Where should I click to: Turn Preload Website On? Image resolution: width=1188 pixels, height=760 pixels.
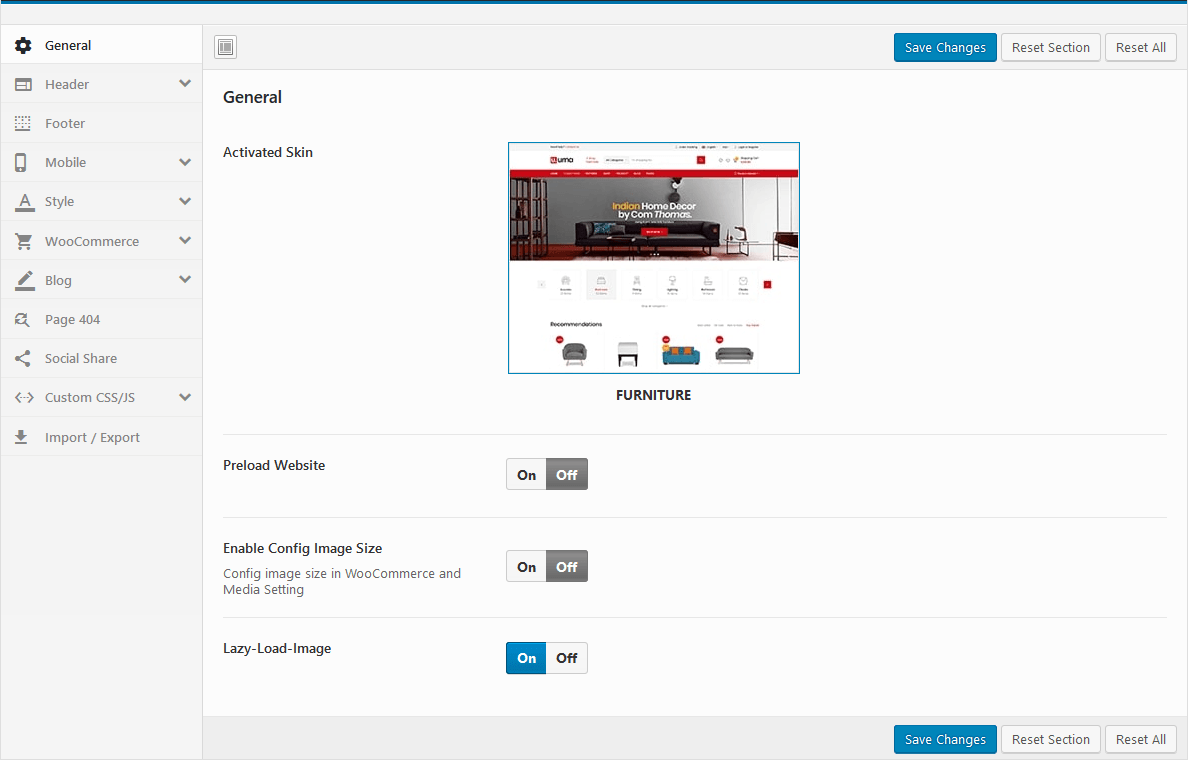click(527, 474)
